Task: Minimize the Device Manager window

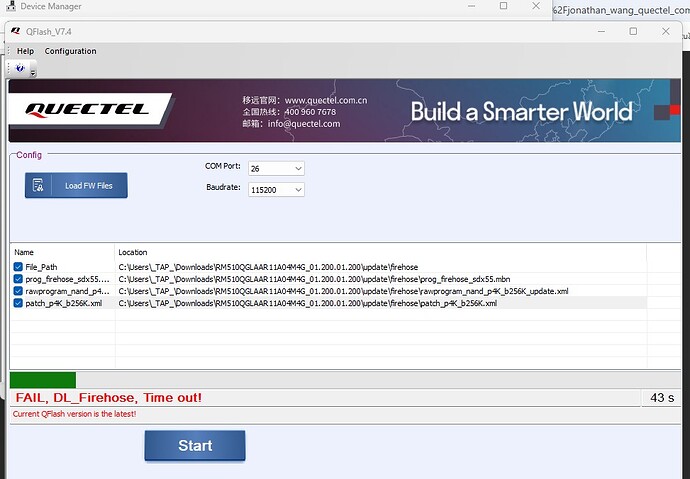Action: coord(471,6)
